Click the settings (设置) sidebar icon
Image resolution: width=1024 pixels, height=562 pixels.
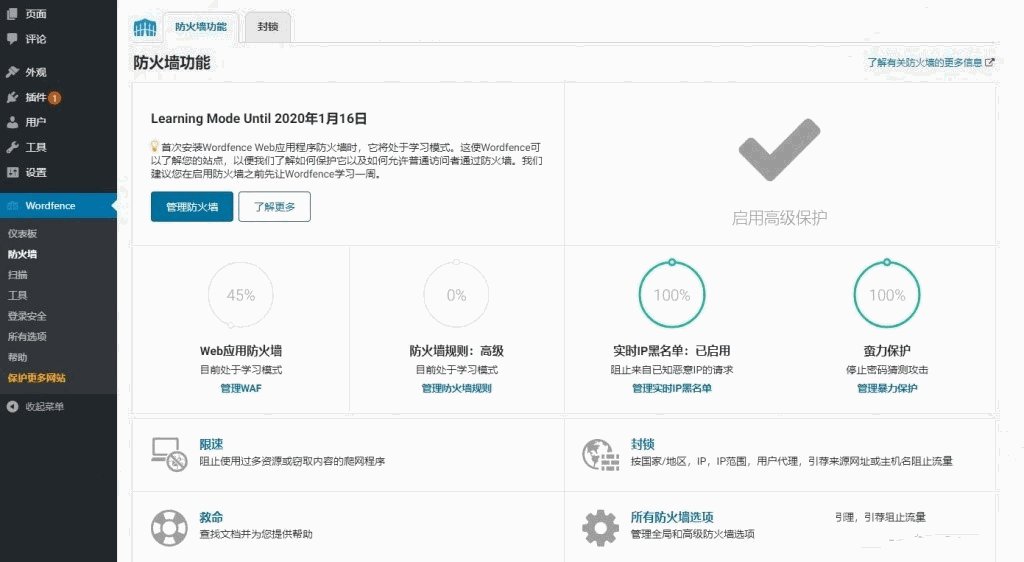[x=12, y=172]
